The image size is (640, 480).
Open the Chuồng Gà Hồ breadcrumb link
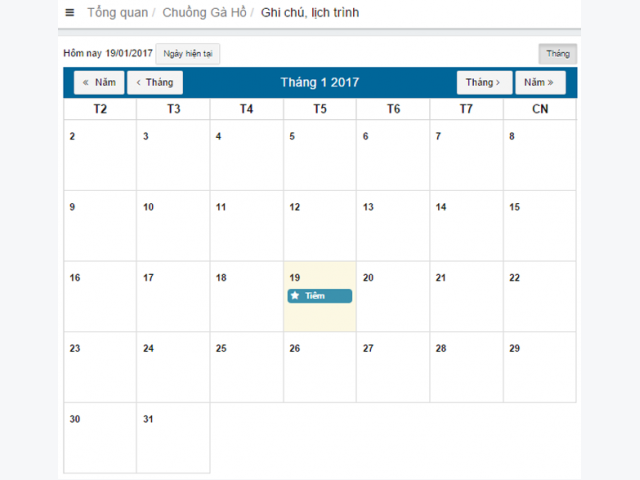[x=204, y=13]
